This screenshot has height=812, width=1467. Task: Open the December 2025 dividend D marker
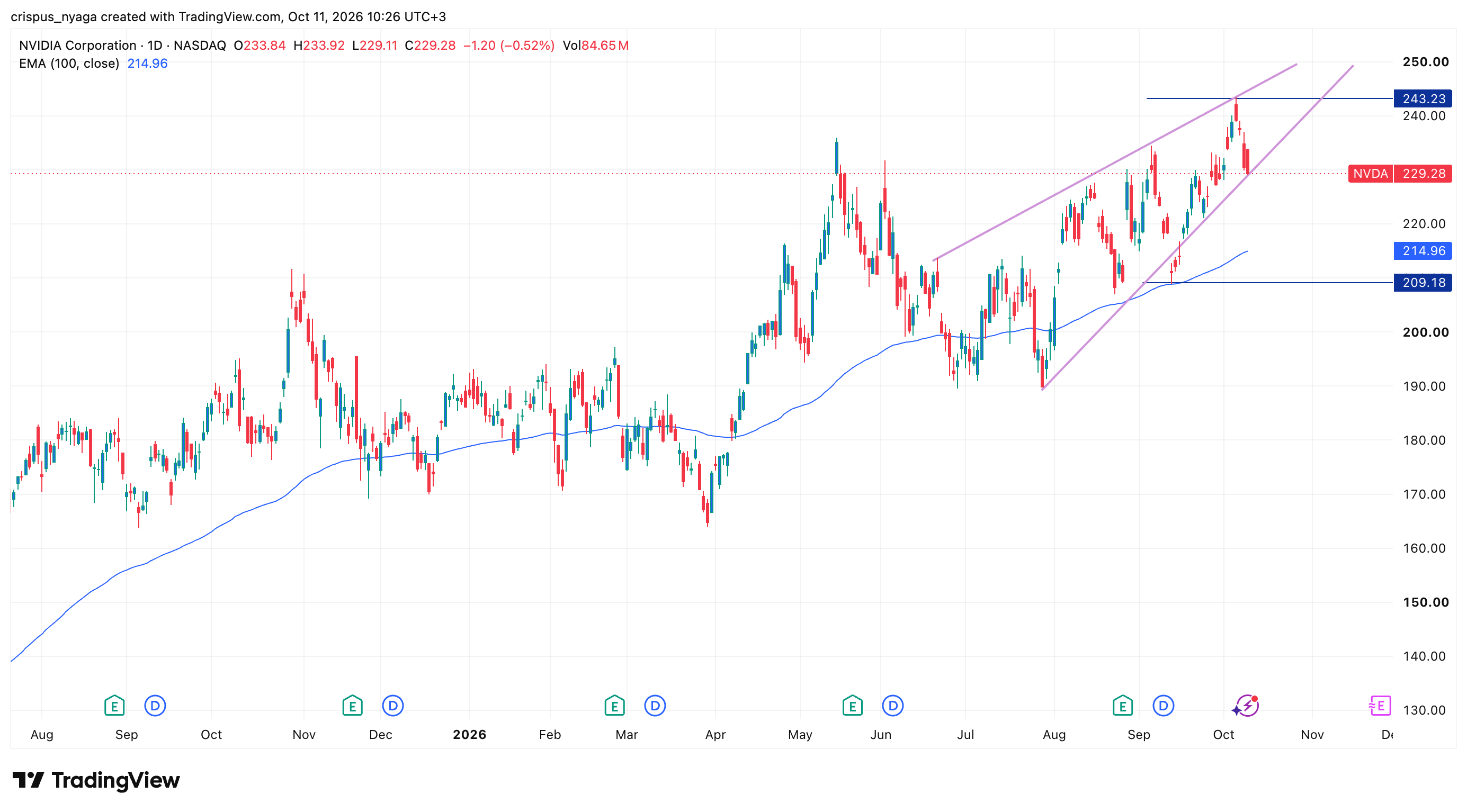(393, 706)
